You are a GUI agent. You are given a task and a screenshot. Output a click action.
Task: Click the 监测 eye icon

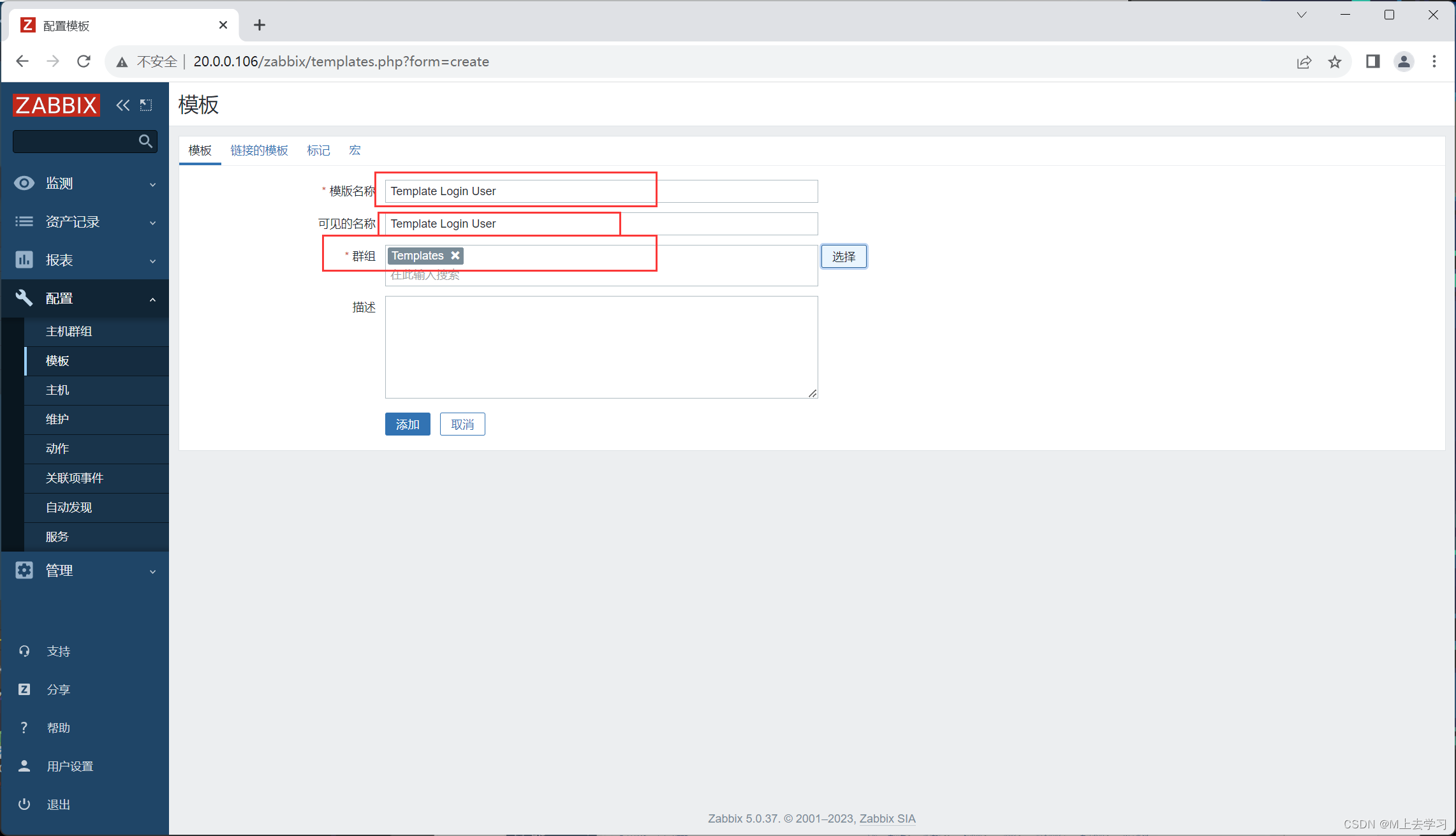[x=24, y=184]
